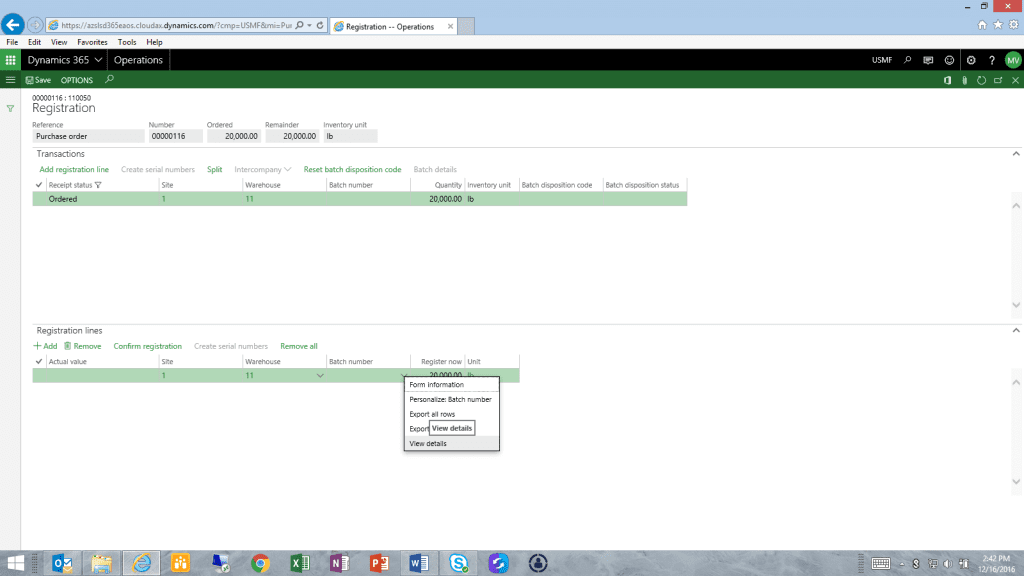Show the filter pane via funnel icon
Image resolution: width=1024 pixels, height=576 pixels.
(x=10, y=108)
